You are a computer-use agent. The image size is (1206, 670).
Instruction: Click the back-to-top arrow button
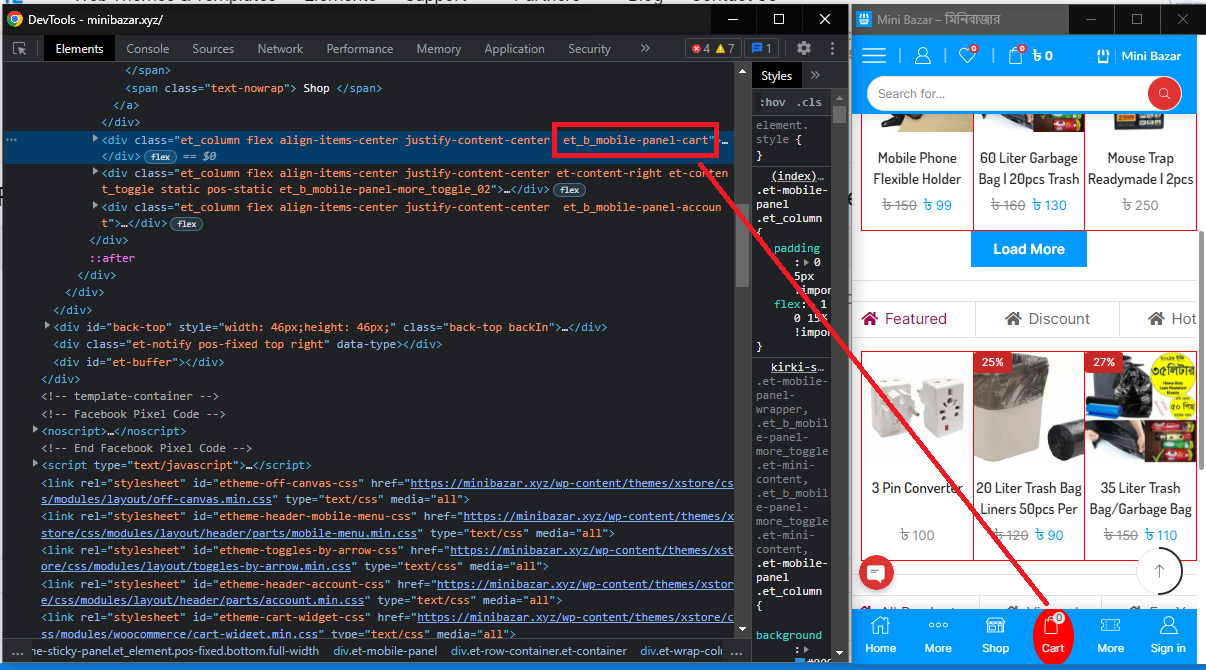coord(1160,571)
